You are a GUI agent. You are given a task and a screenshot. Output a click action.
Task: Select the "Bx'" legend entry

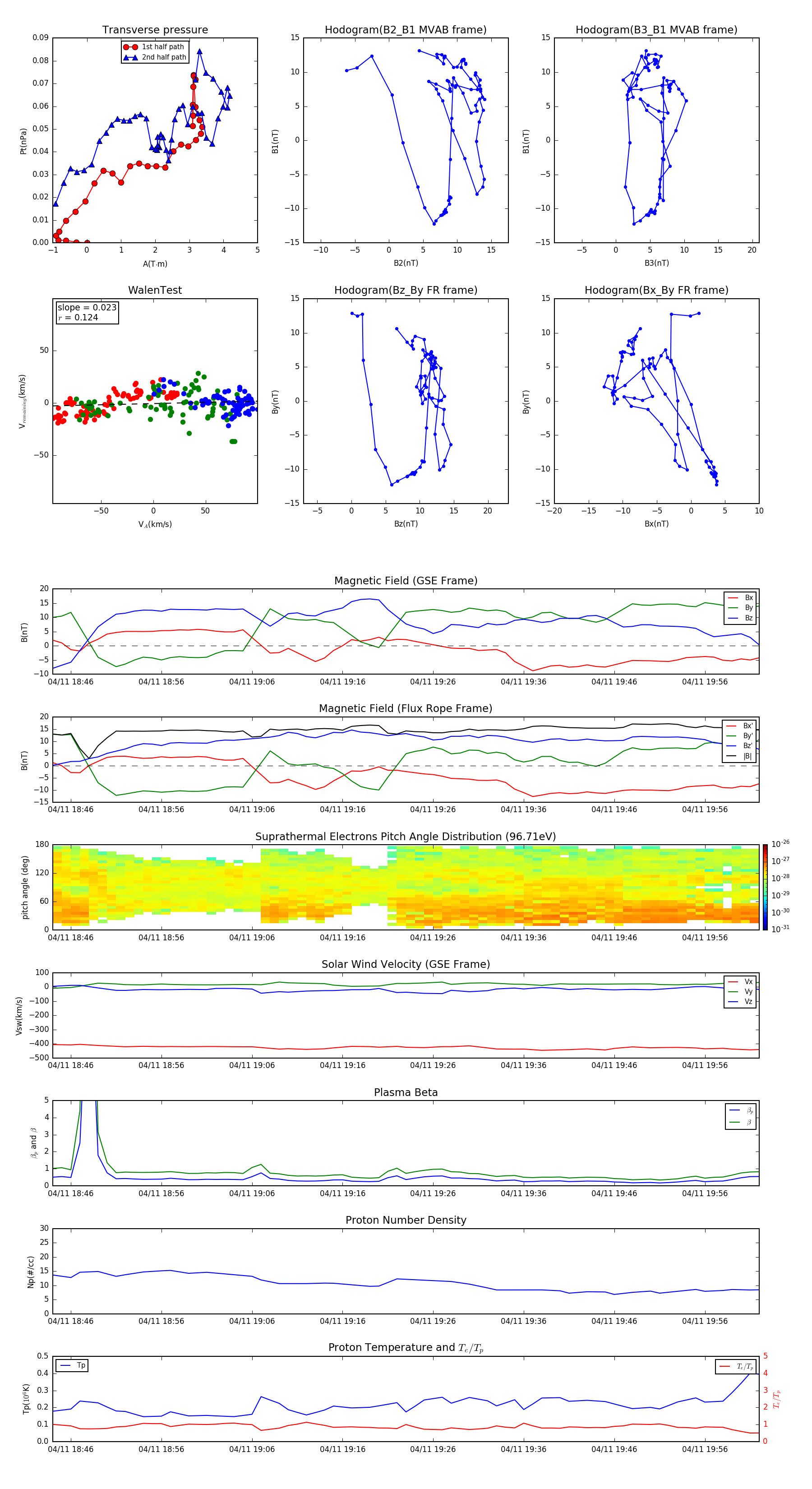[x=740, y=726]
